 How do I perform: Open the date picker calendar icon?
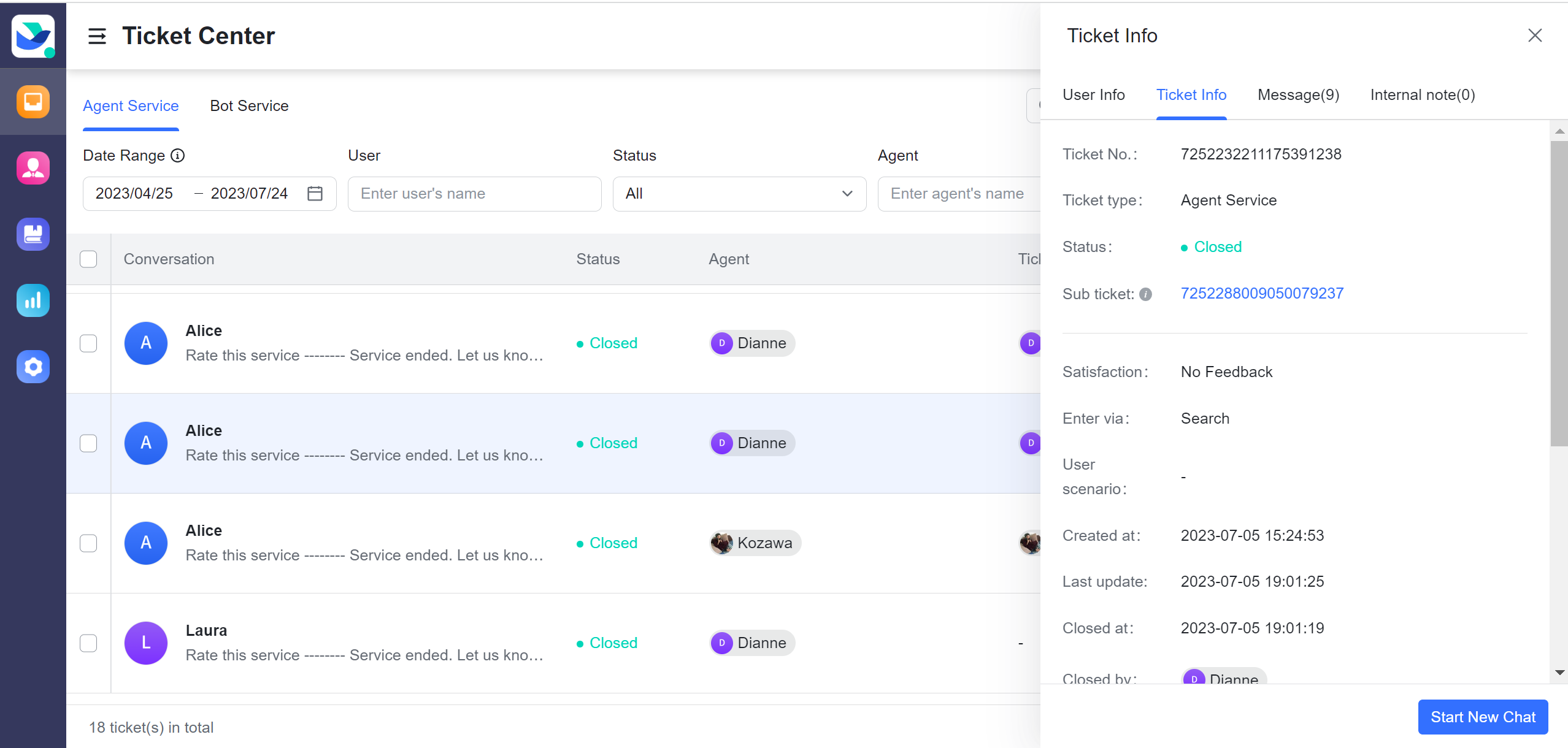tap(315, 193)
